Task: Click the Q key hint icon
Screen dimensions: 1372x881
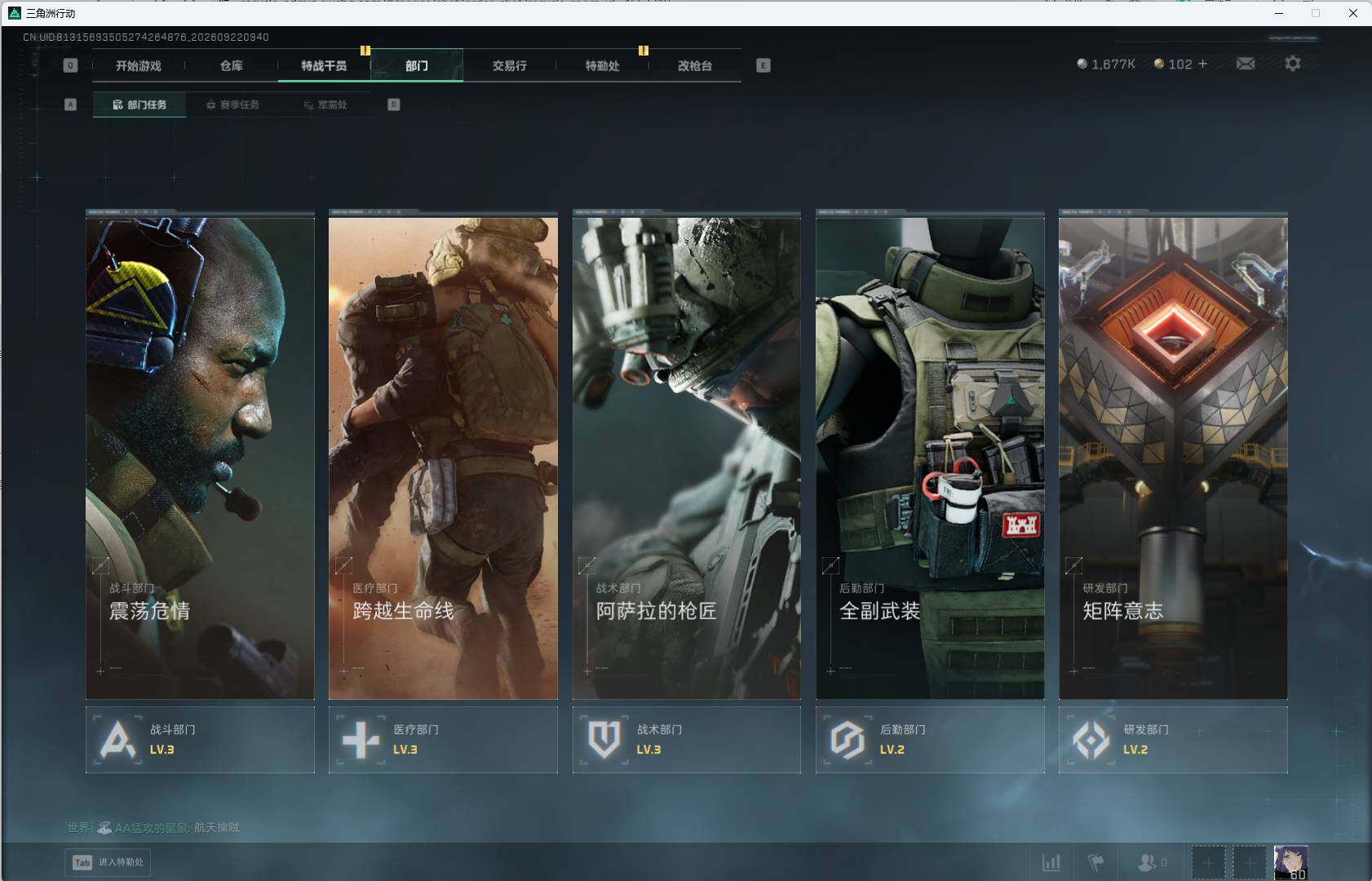Action: coord(70,65)
